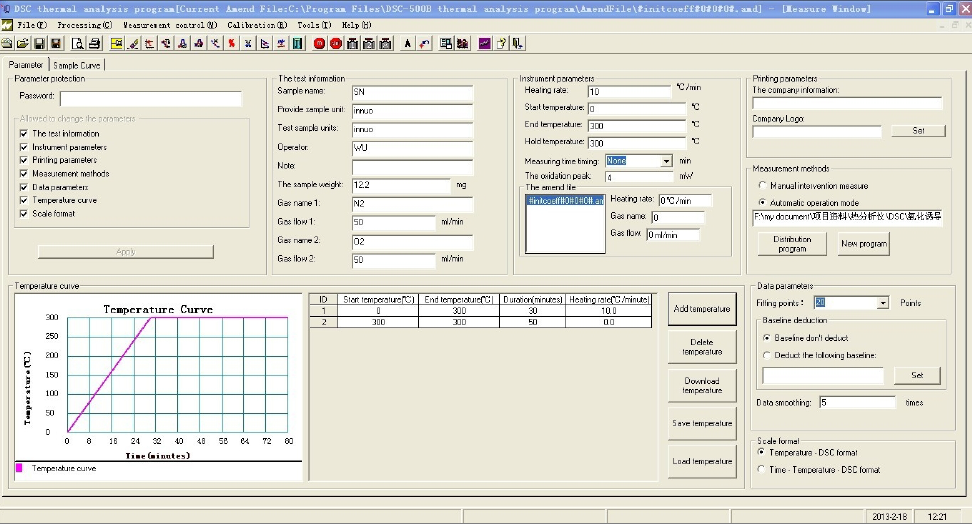Select 'Manual intervention measure' radio button
Viewport: 972px width, 524px height.
click(762, 185)
